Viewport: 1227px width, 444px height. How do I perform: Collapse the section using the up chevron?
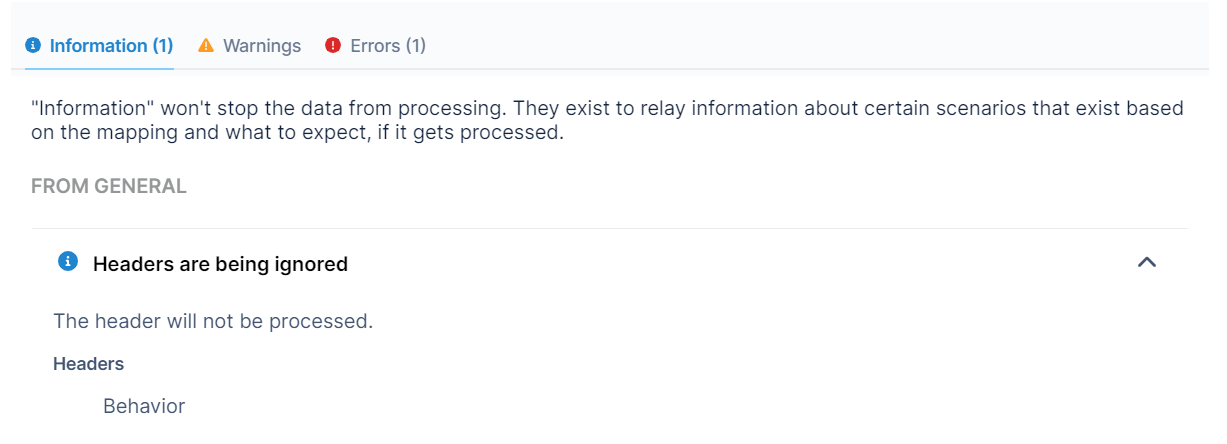click(1147, 263)
